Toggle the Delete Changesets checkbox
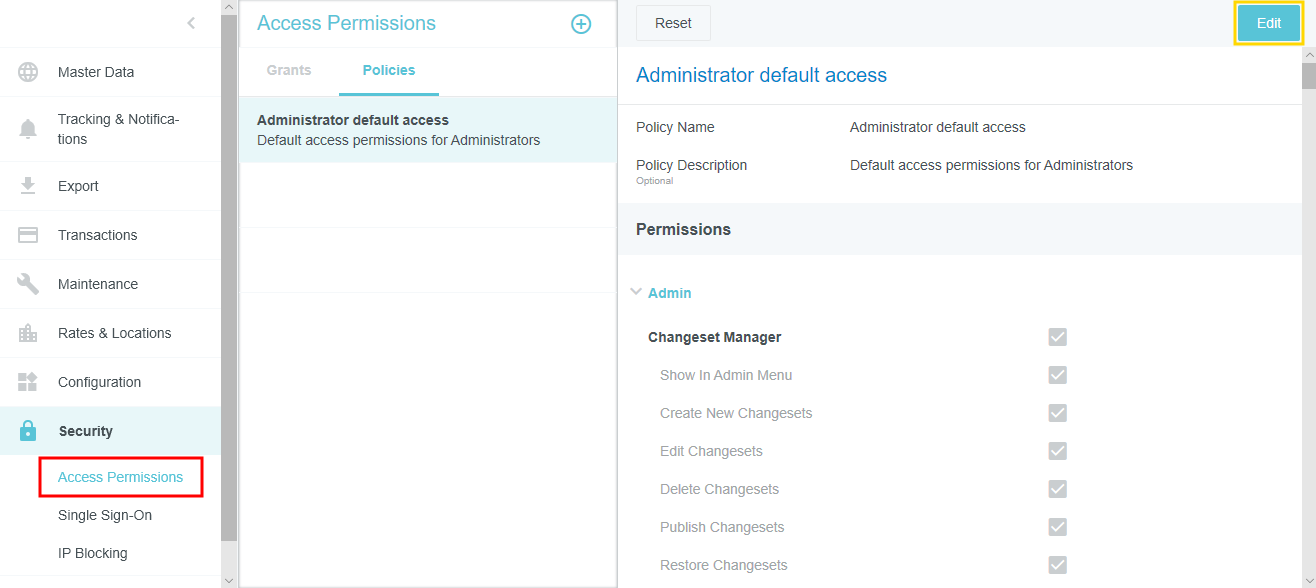The image size is (1316, 588). coord(1057,489)
